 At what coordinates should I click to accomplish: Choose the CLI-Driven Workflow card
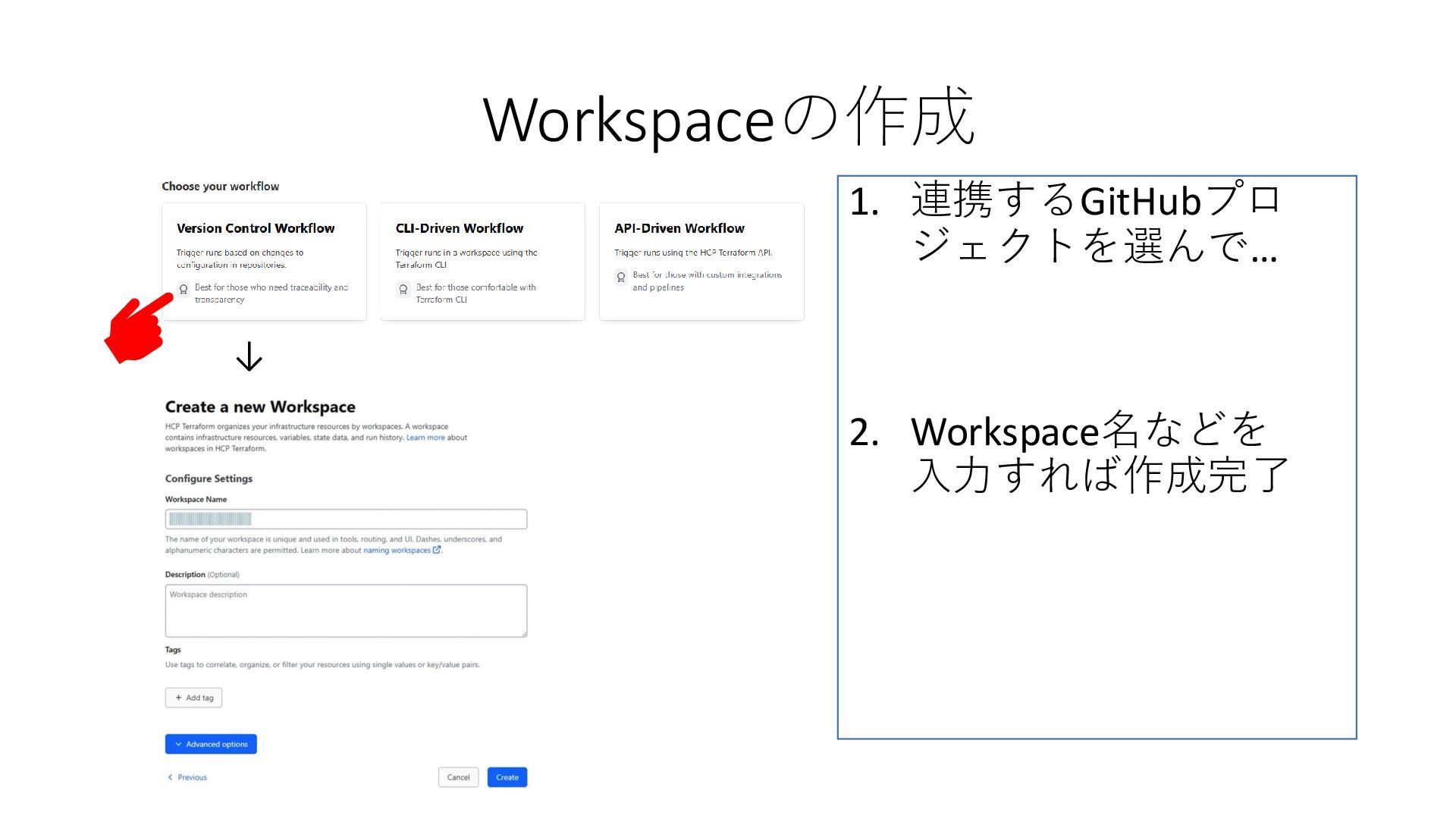pyautogui.click(x=482, y=261)
